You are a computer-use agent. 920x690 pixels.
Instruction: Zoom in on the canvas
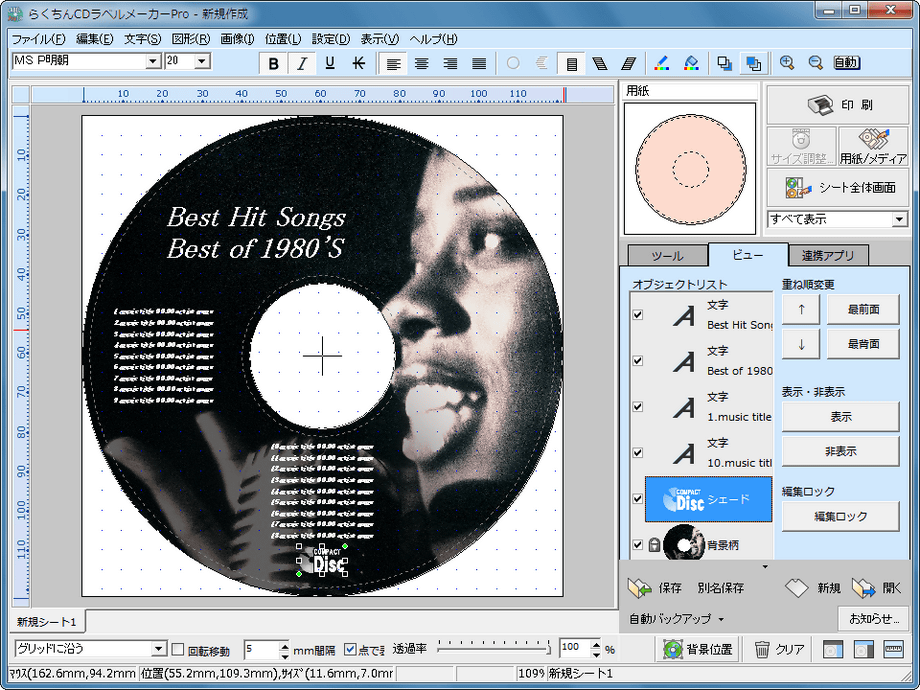tap(787, 63)
